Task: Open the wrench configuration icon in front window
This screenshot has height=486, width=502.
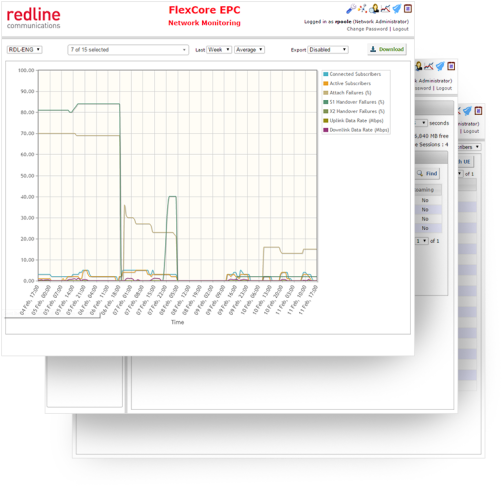Action: (351, 9)
